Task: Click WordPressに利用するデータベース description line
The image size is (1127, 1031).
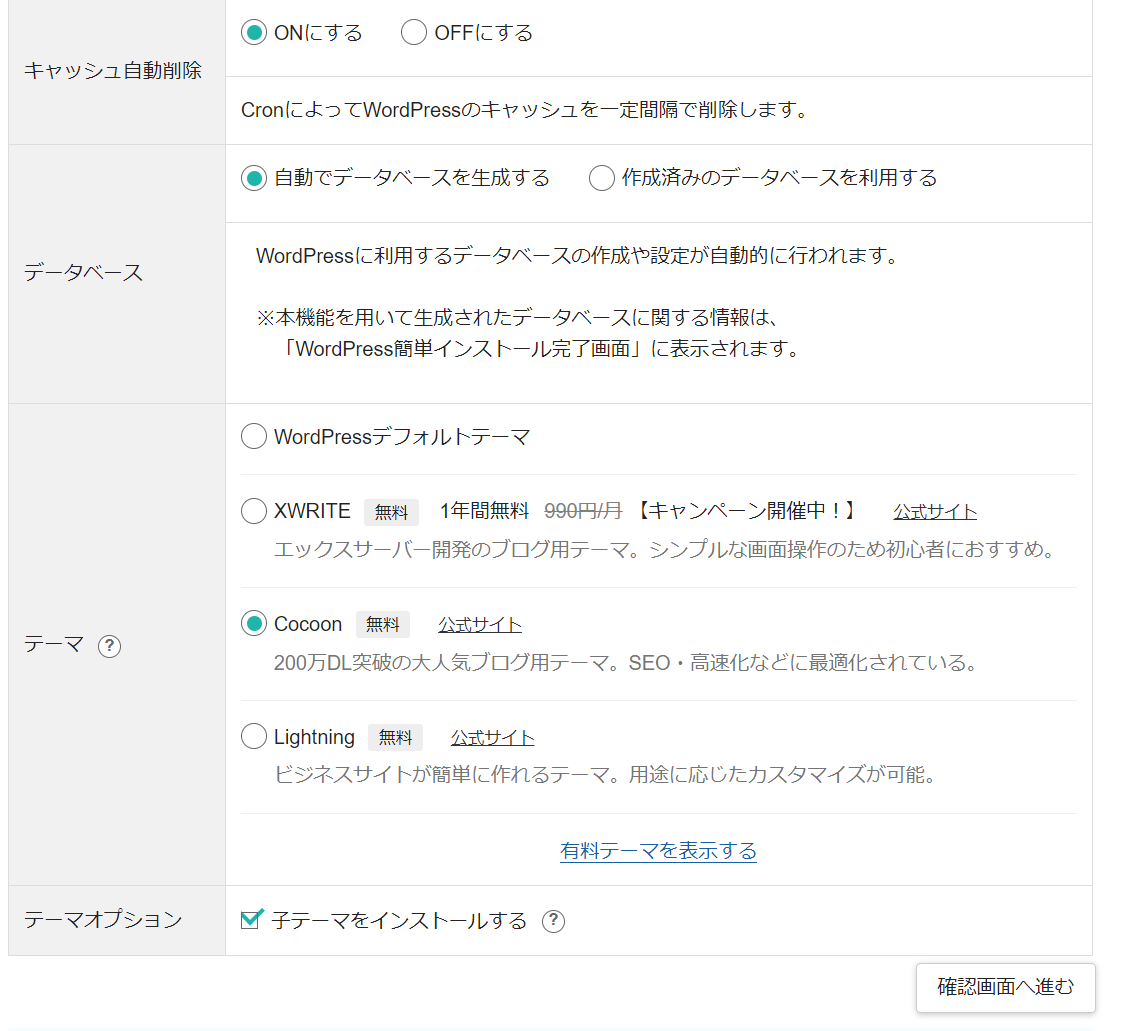Action: [x=577, y=256]
